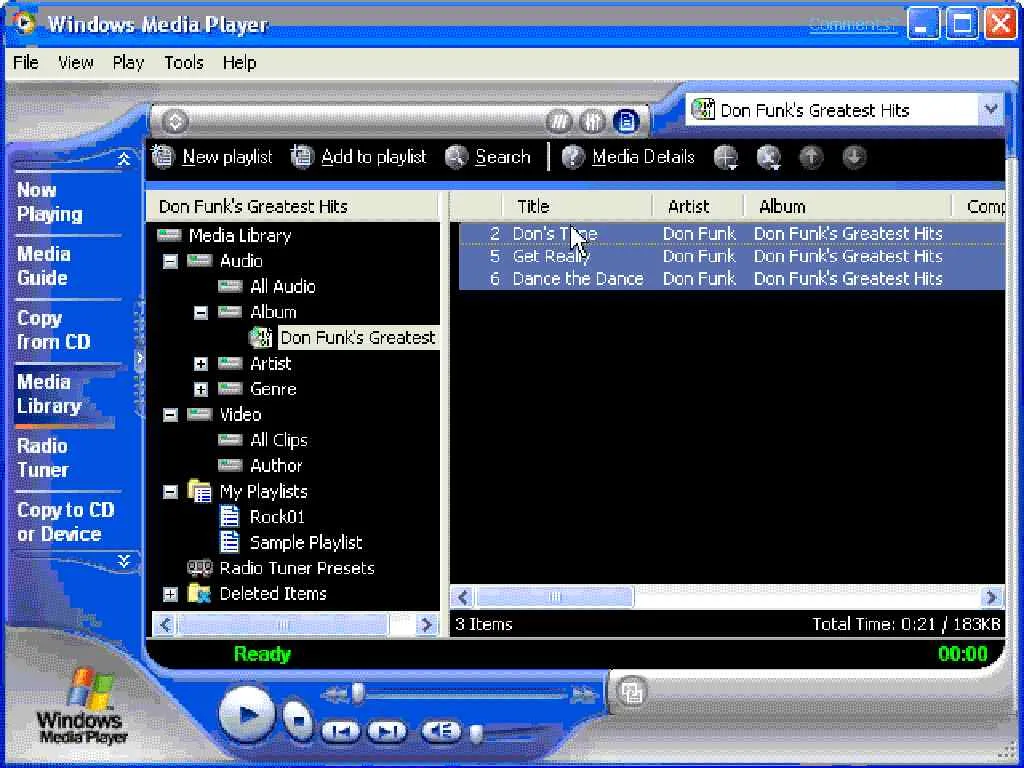This screenshot has height=768, width=1024.
Task: Click taskbar scroll up chevron
Action: pos(123,159)
